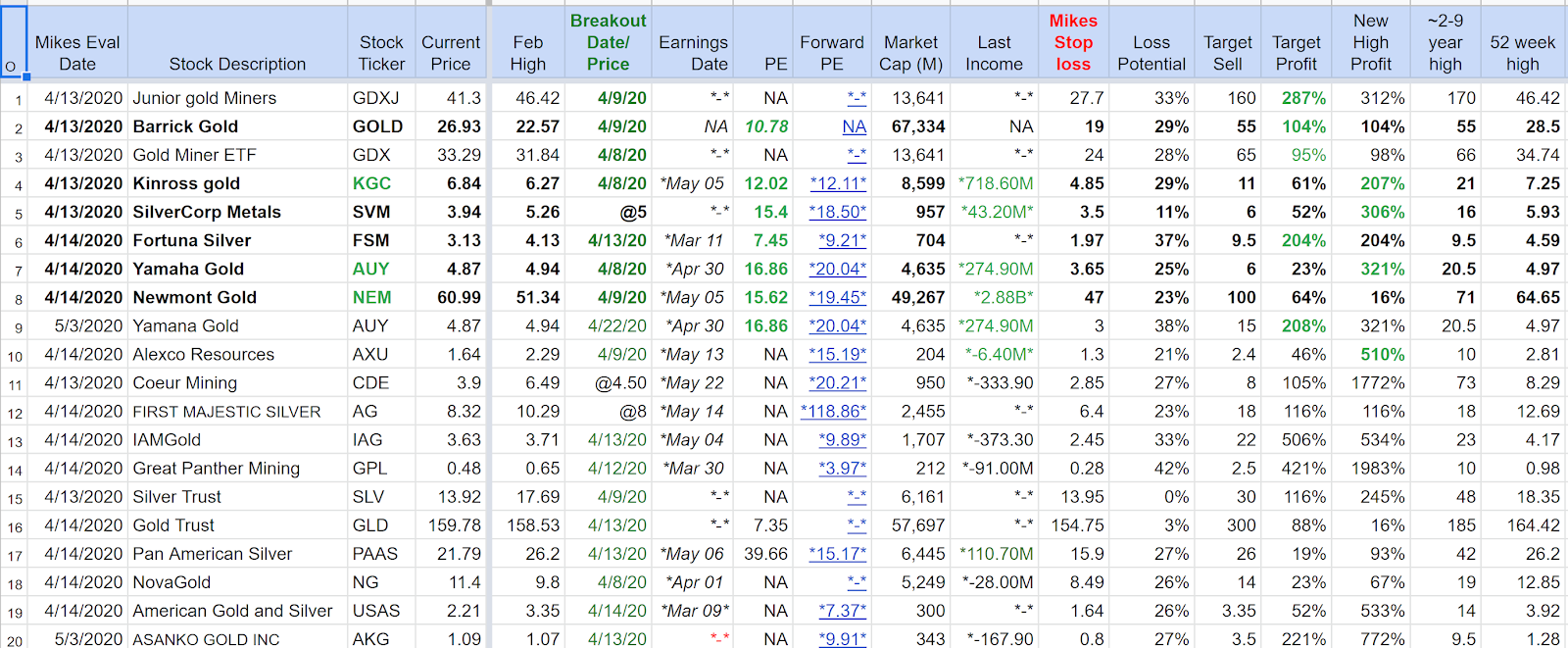Image resolution: width=1568 pixels, height=648 pixels.
Task: Click the FIRST MAJESTIC SILVER cell
Action: tap(237, 411)
